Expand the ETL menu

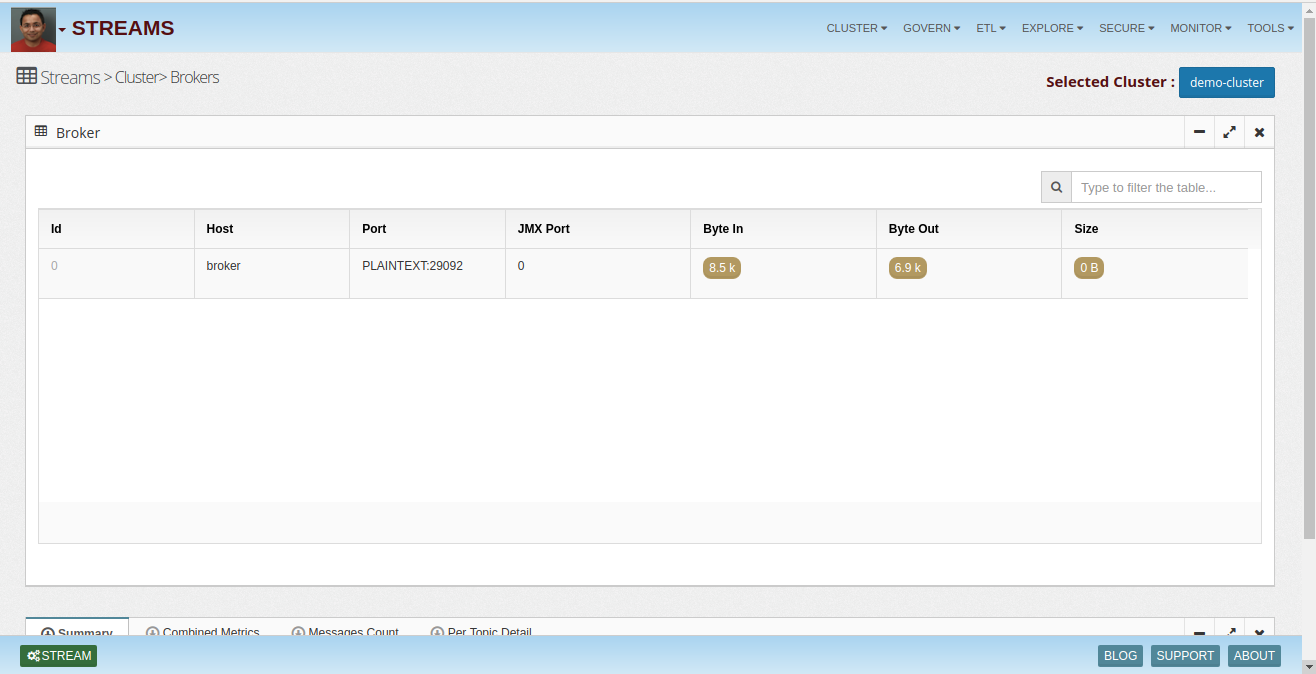(x=990, y=28)
